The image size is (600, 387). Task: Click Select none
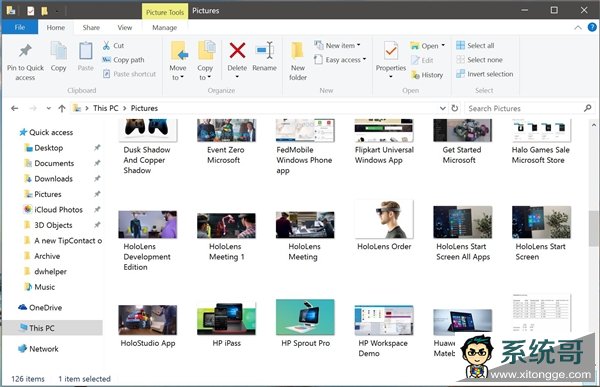[x=479, y=60]
